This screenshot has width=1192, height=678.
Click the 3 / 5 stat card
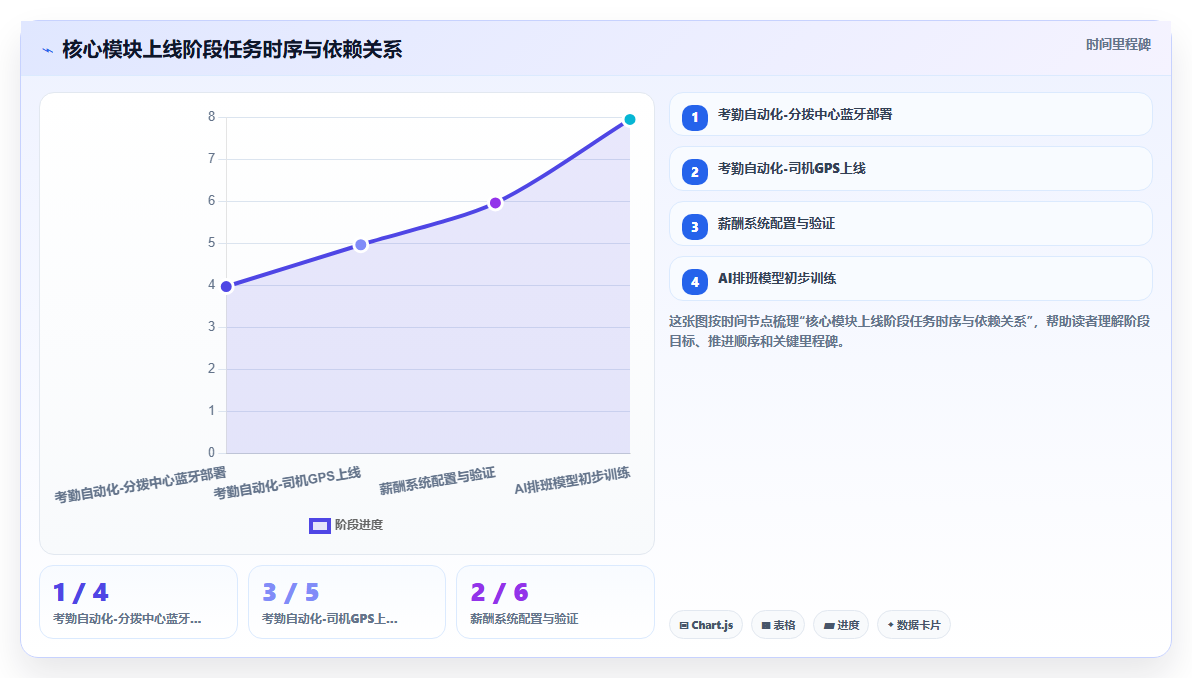pos(347,602)
